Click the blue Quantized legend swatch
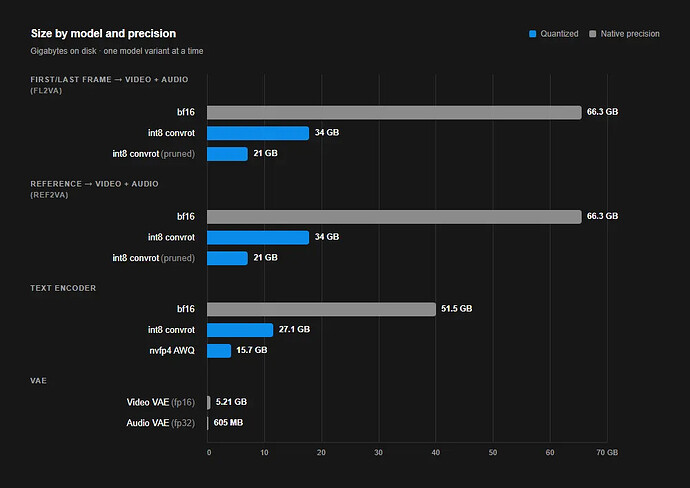690x488 pixels. coord(532,34)
